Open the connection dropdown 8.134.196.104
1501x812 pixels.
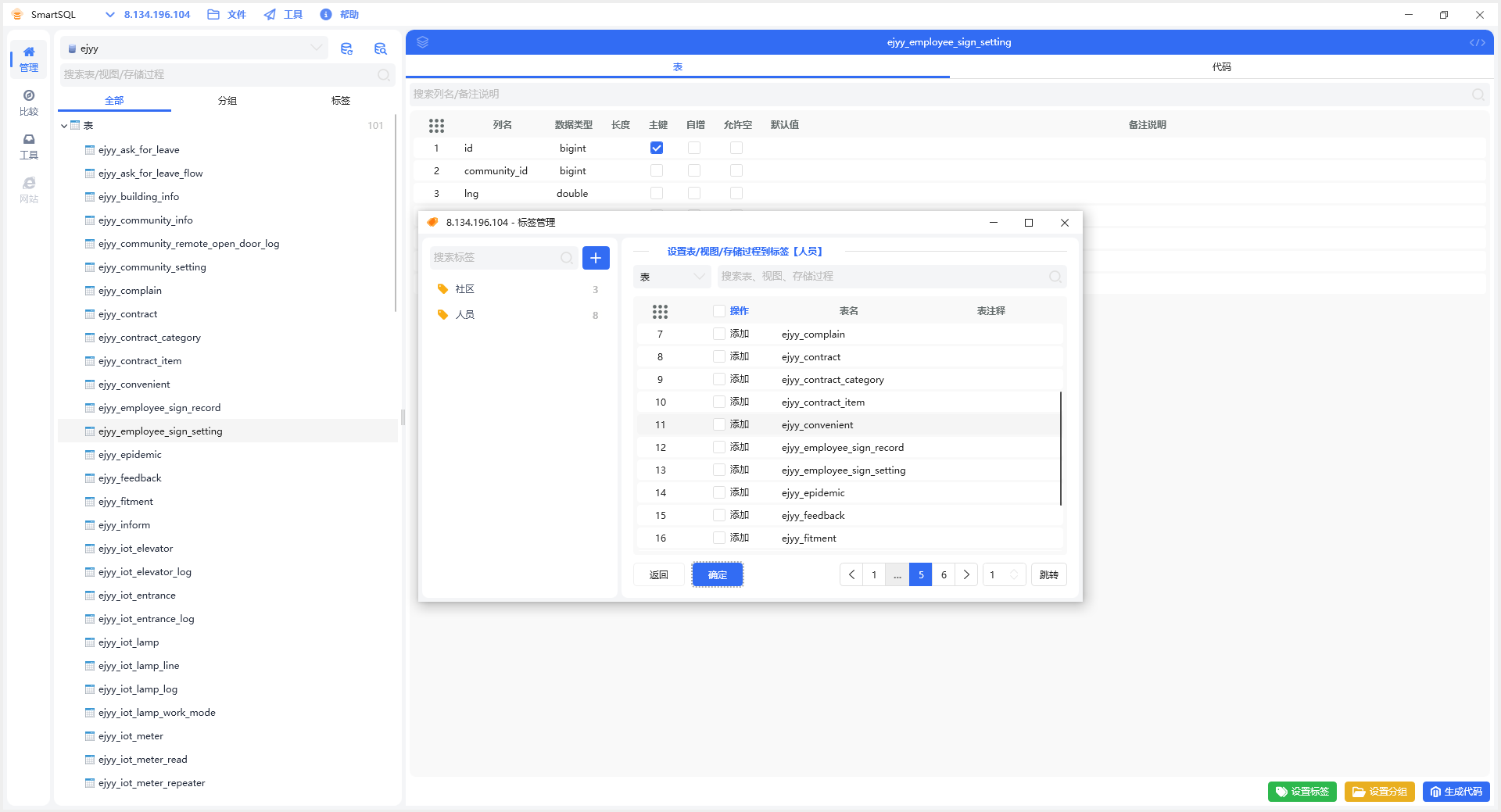coord(149,14)
